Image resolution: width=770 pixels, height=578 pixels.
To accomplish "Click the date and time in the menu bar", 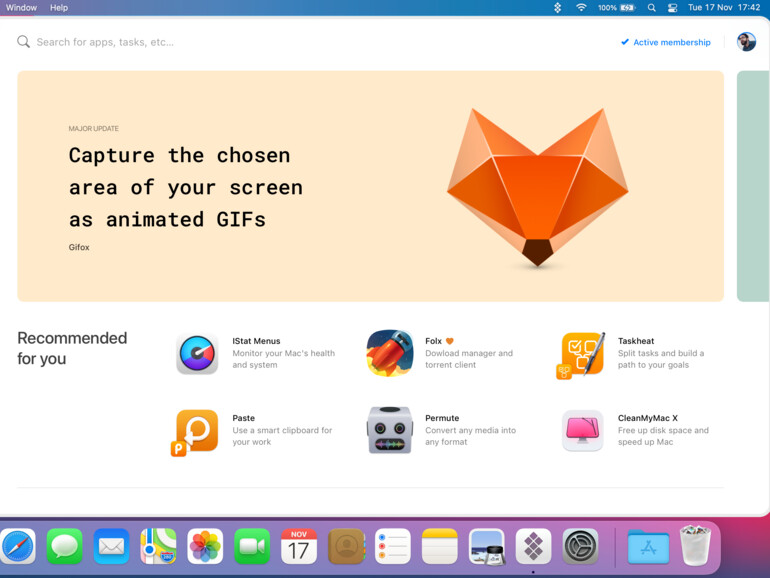I will [724, 7].
